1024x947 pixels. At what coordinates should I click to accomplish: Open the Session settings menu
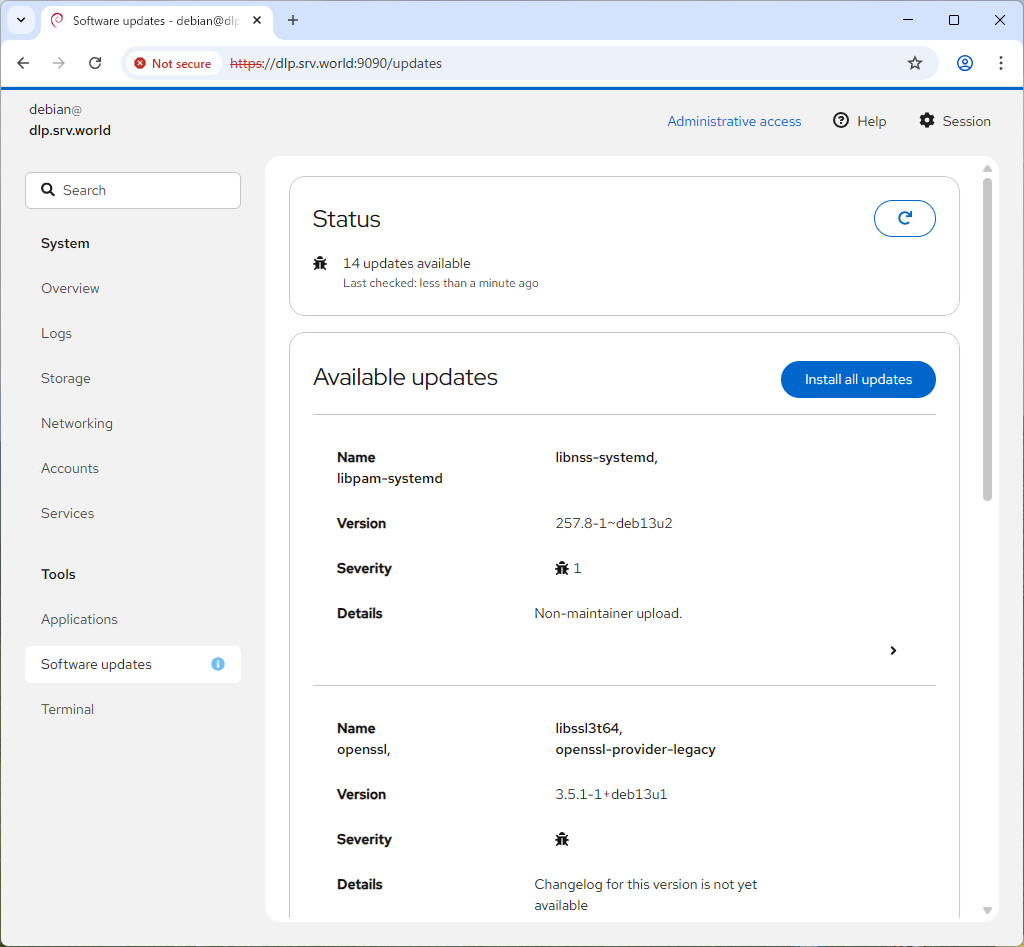(x=954, y=121)
